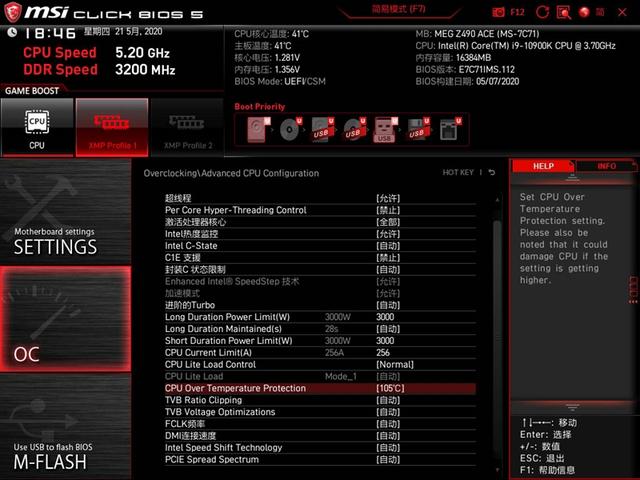
Task: Change Intel Speed Shift Technology value
Action: [x=388, y=447]
